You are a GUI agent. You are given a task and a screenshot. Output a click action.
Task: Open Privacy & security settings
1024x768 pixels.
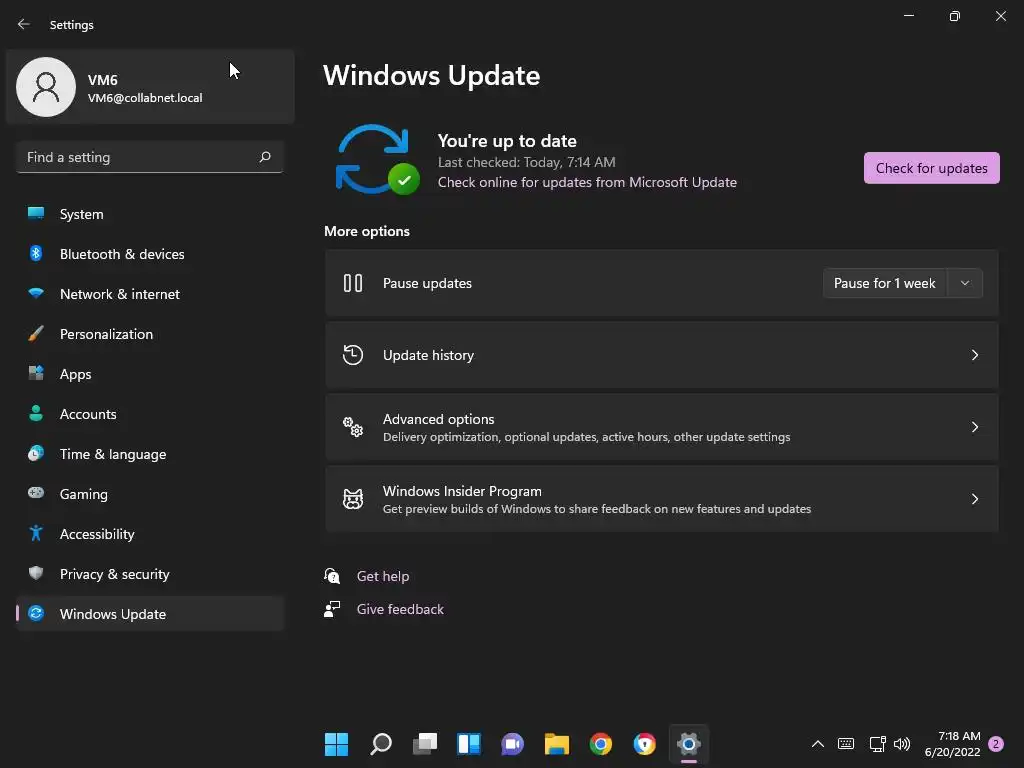tap(150, 574)
